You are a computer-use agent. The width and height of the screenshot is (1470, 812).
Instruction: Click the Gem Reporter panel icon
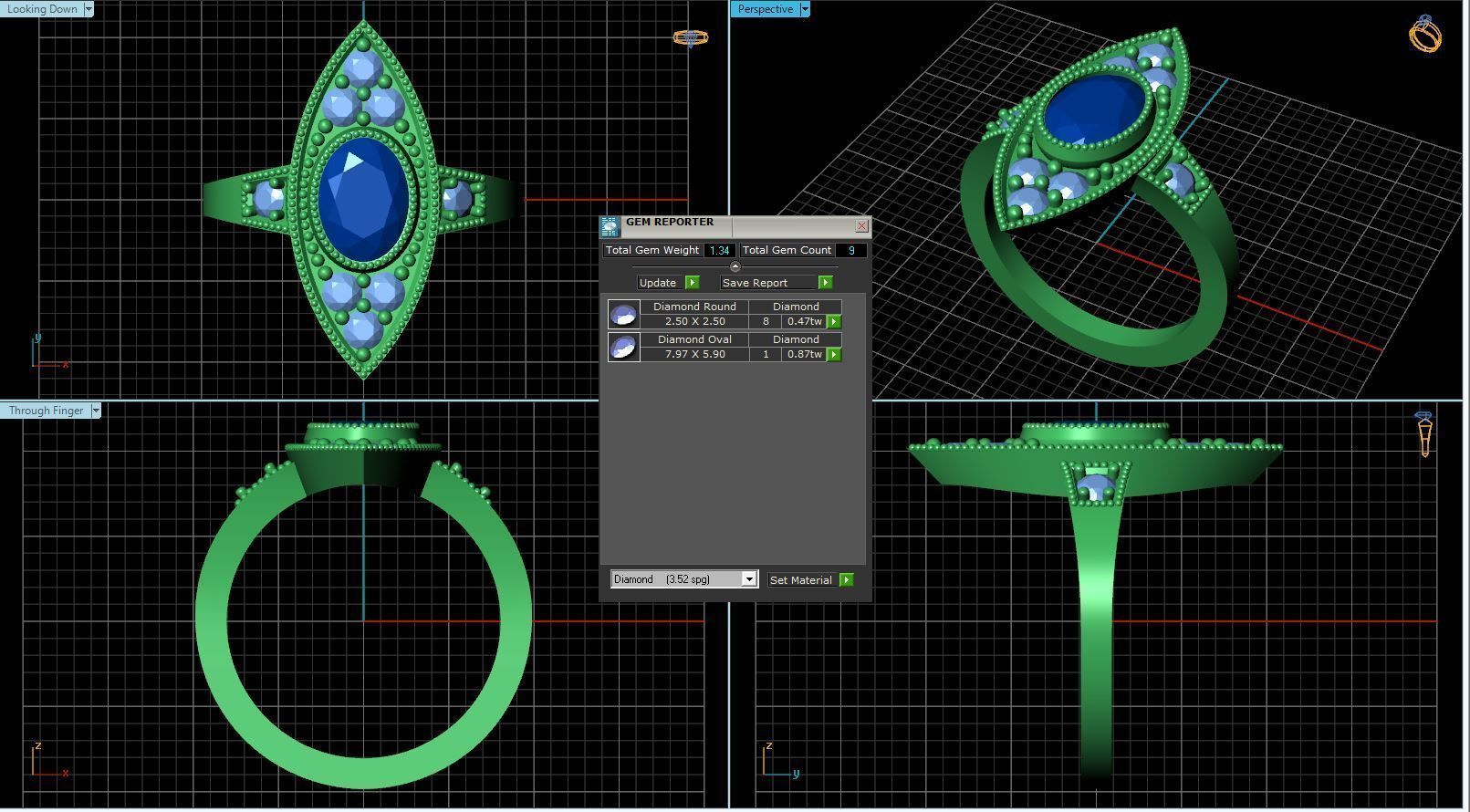pyautogui.click(x=610, y=227)
